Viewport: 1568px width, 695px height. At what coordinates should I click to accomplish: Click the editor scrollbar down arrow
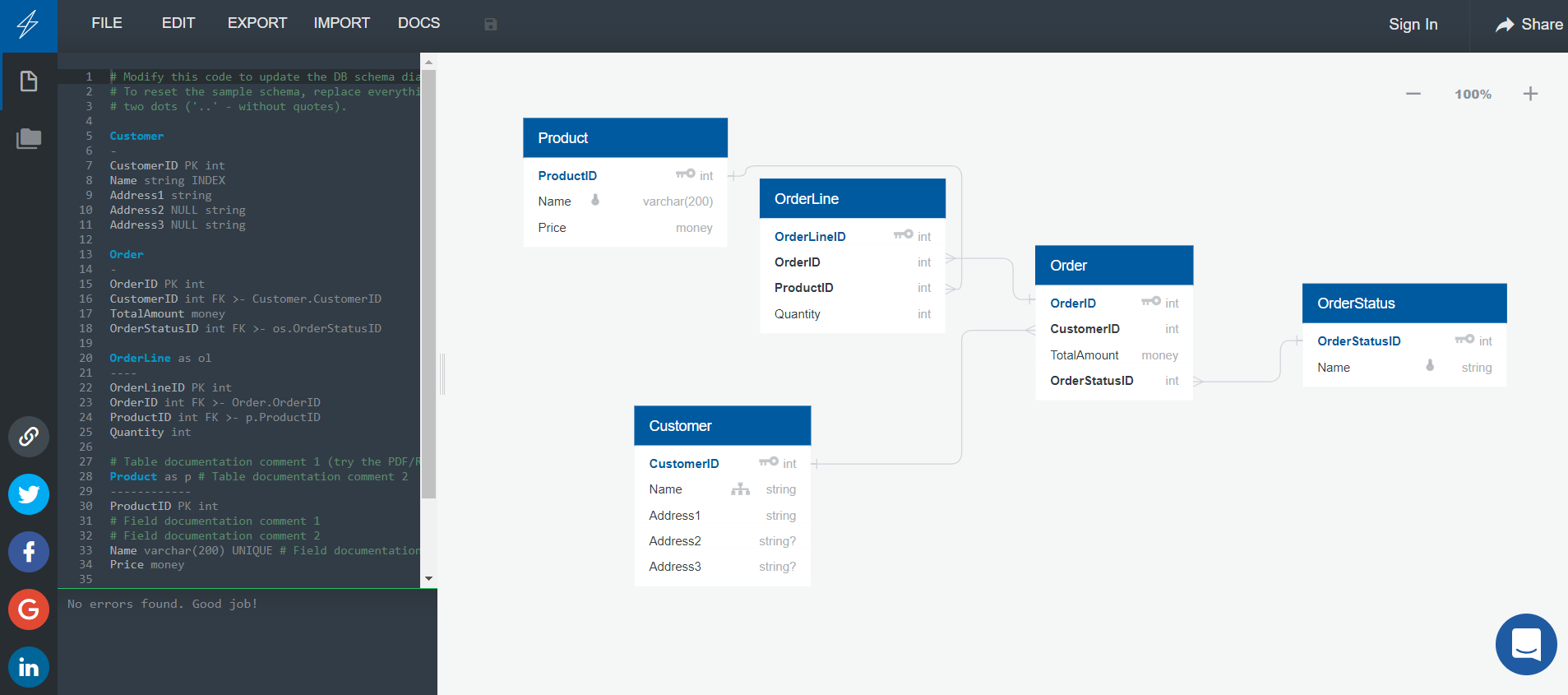tap(428, 579)
